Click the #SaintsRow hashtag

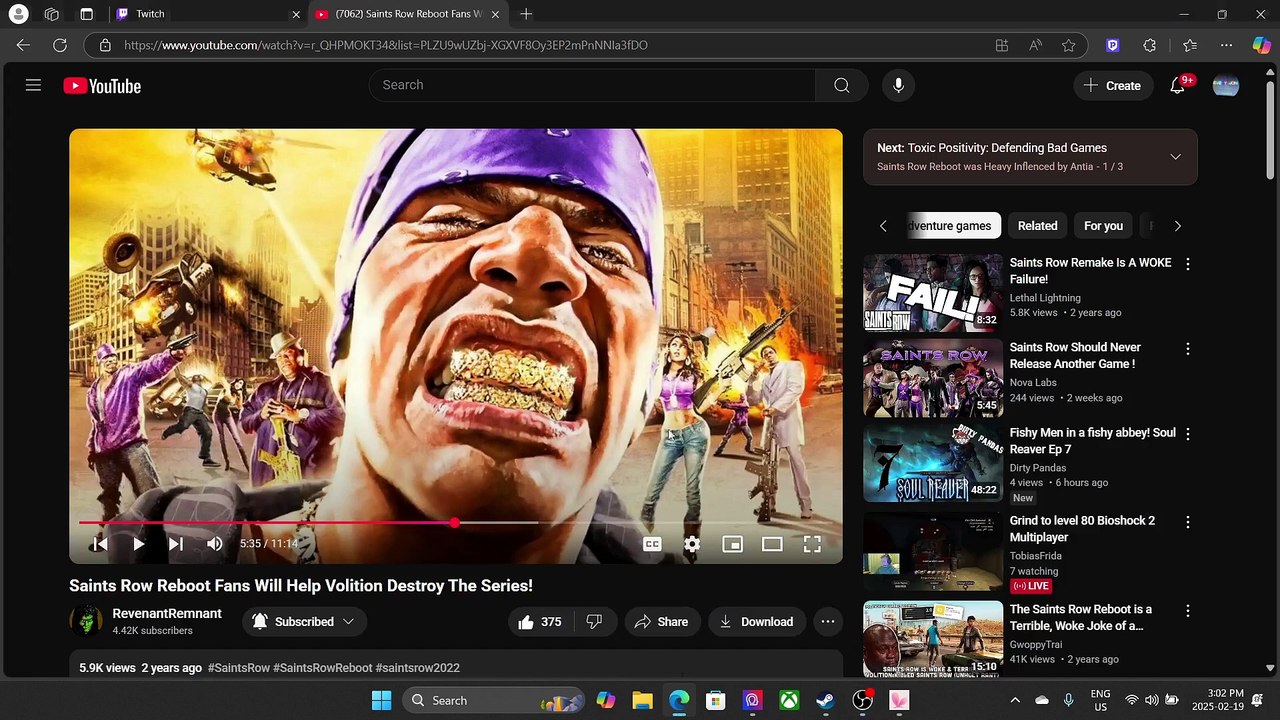pos(239,668)
